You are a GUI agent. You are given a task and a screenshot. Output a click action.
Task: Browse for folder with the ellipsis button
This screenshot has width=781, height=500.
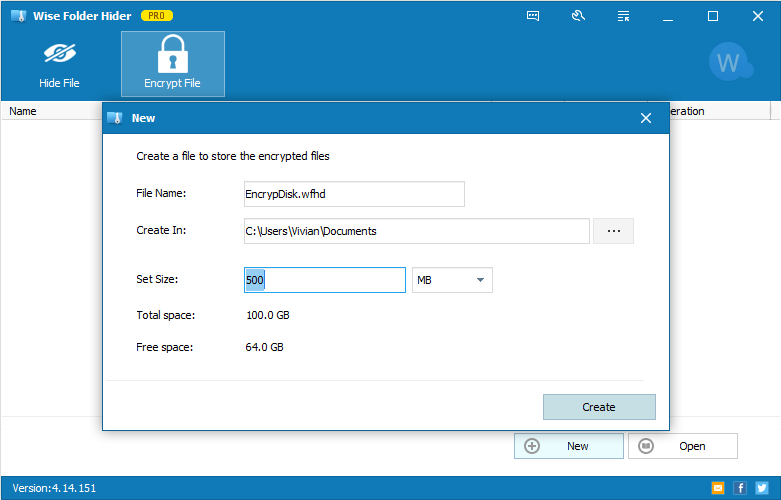pyautogui.click(x=614, y=231)
